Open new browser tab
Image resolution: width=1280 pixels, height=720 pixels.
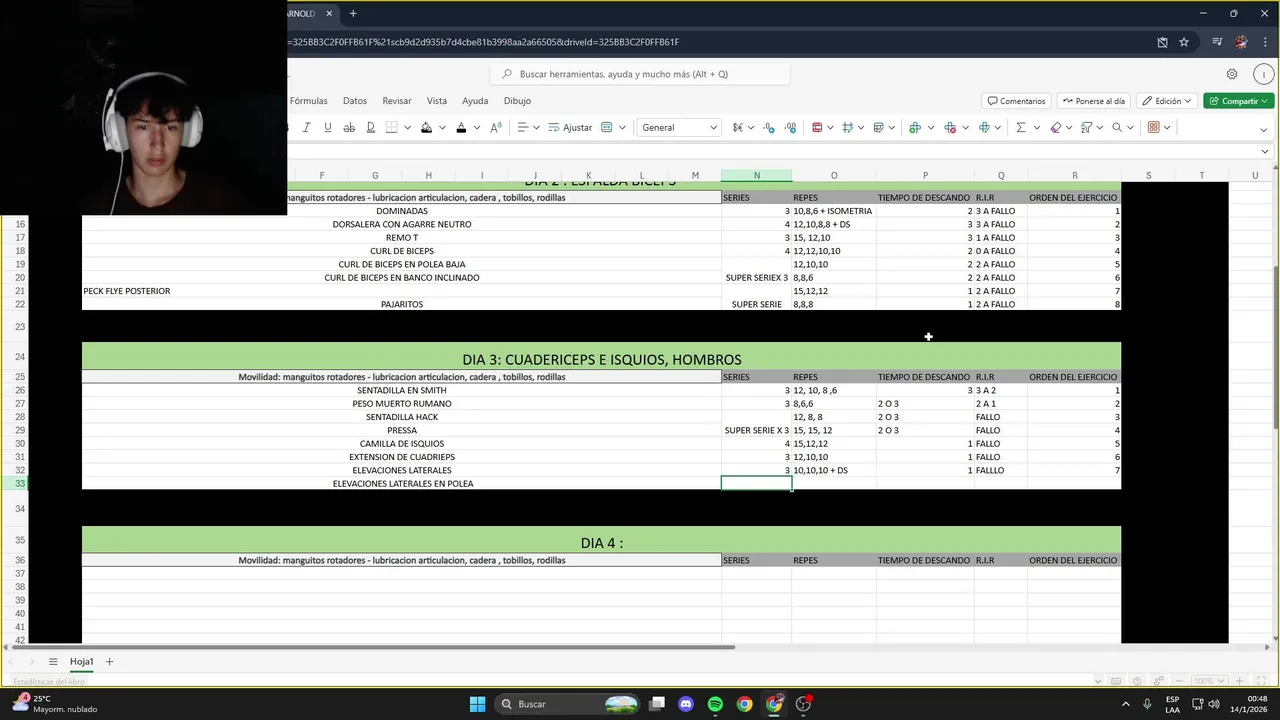[x=353, y=13]
